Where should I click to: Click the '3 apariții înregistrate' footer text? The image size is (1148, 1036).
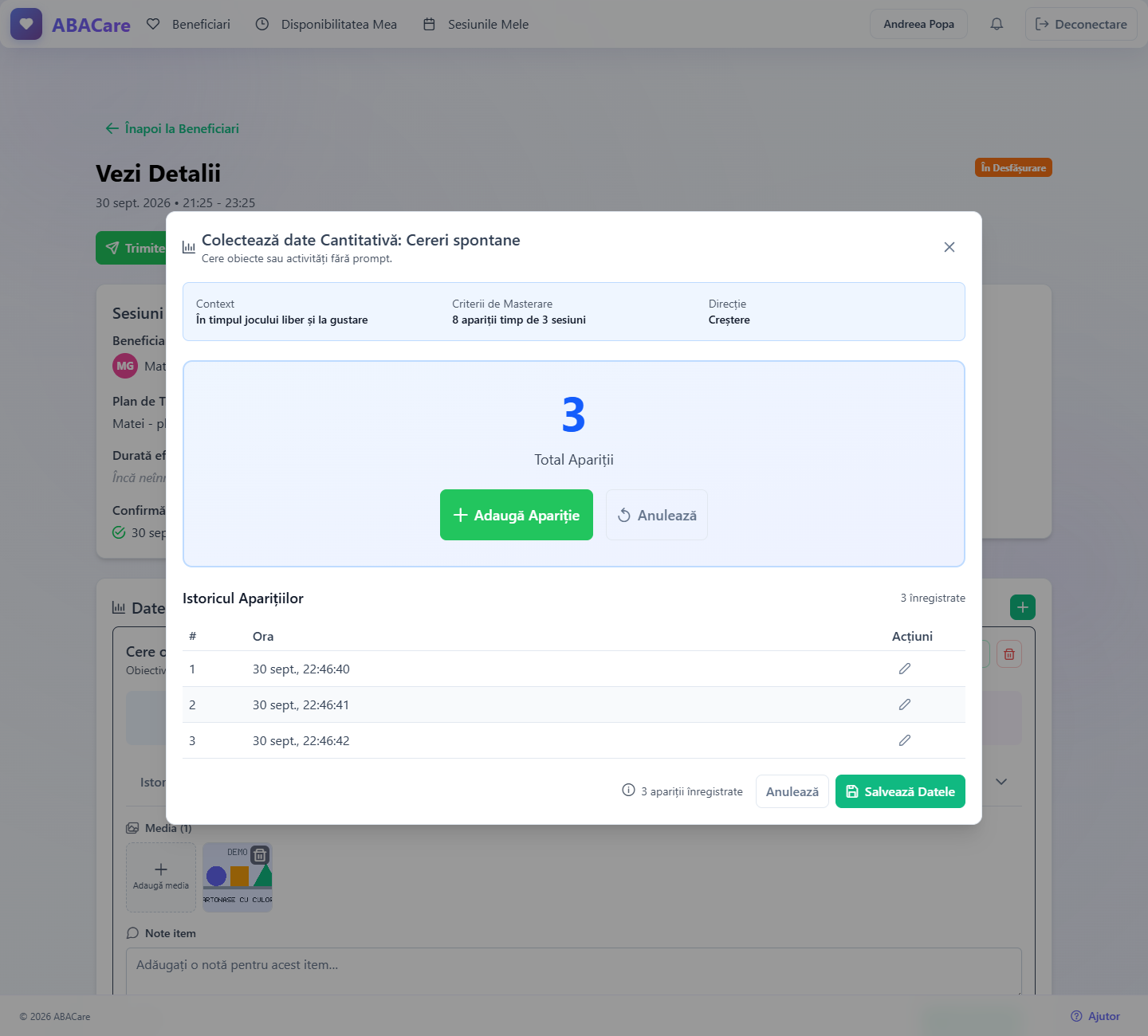click(x=692, y=791)
